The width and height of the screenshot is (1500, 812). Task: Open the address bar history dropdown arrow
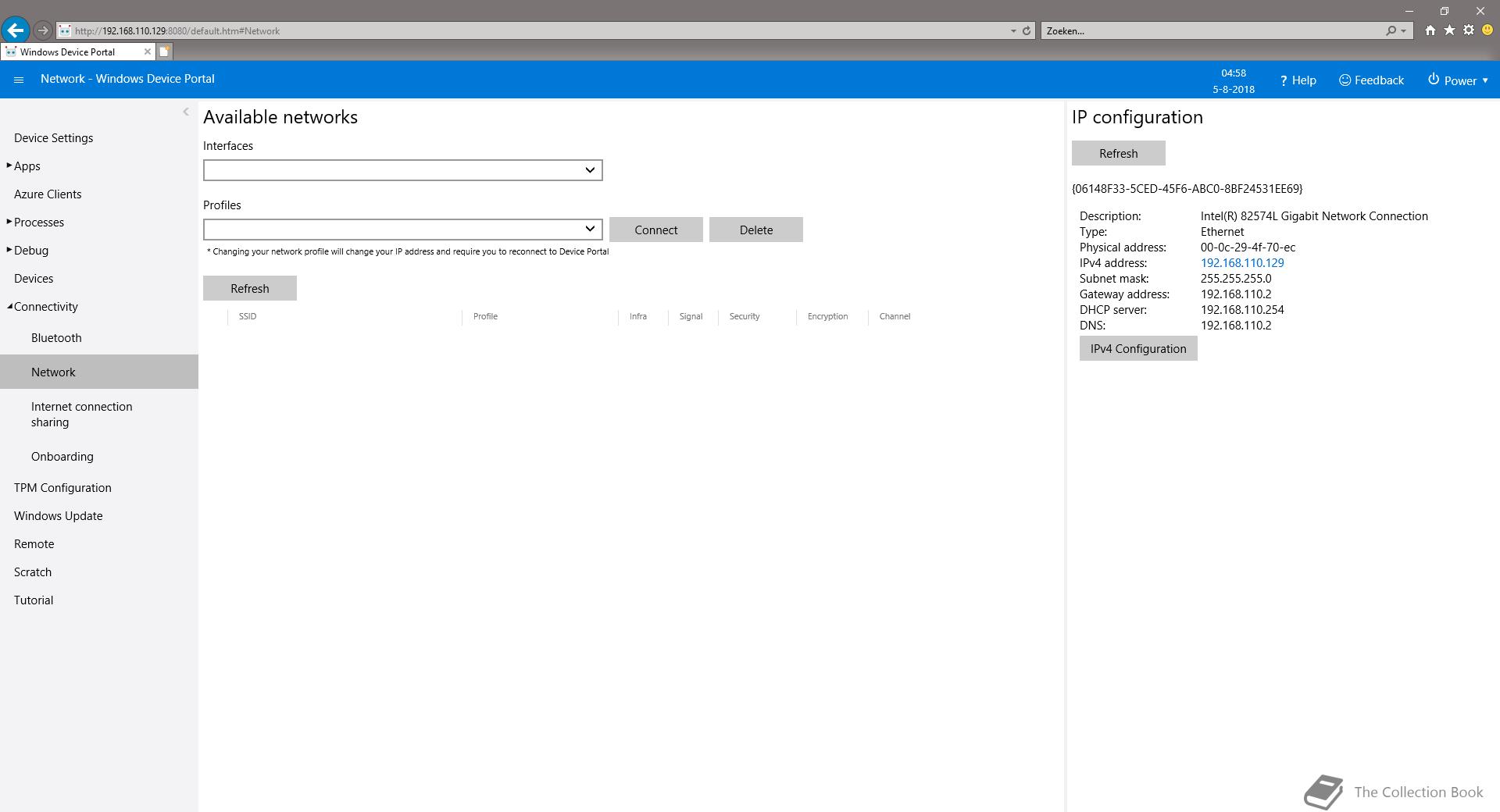(1013, 31)
